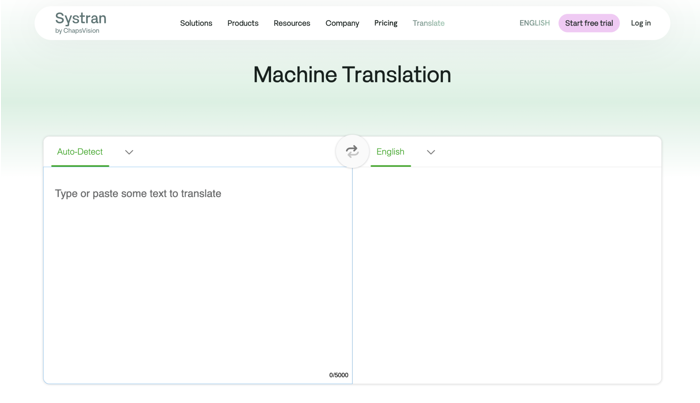Click the Log in button
This screenshot has width=700, height=403.
pos(641,23)
